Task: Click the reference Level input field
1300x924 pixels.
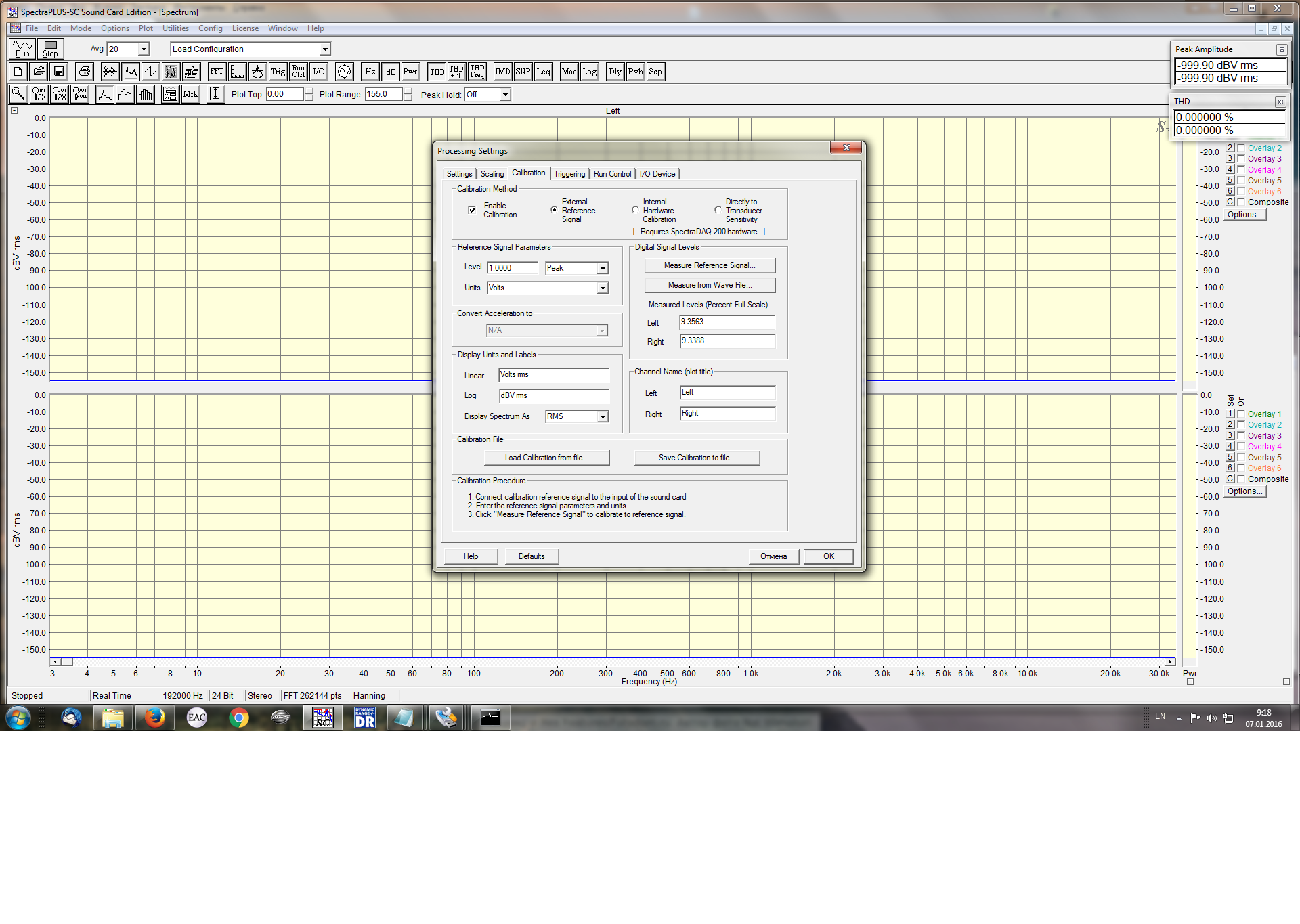Action: pos(513,268)
